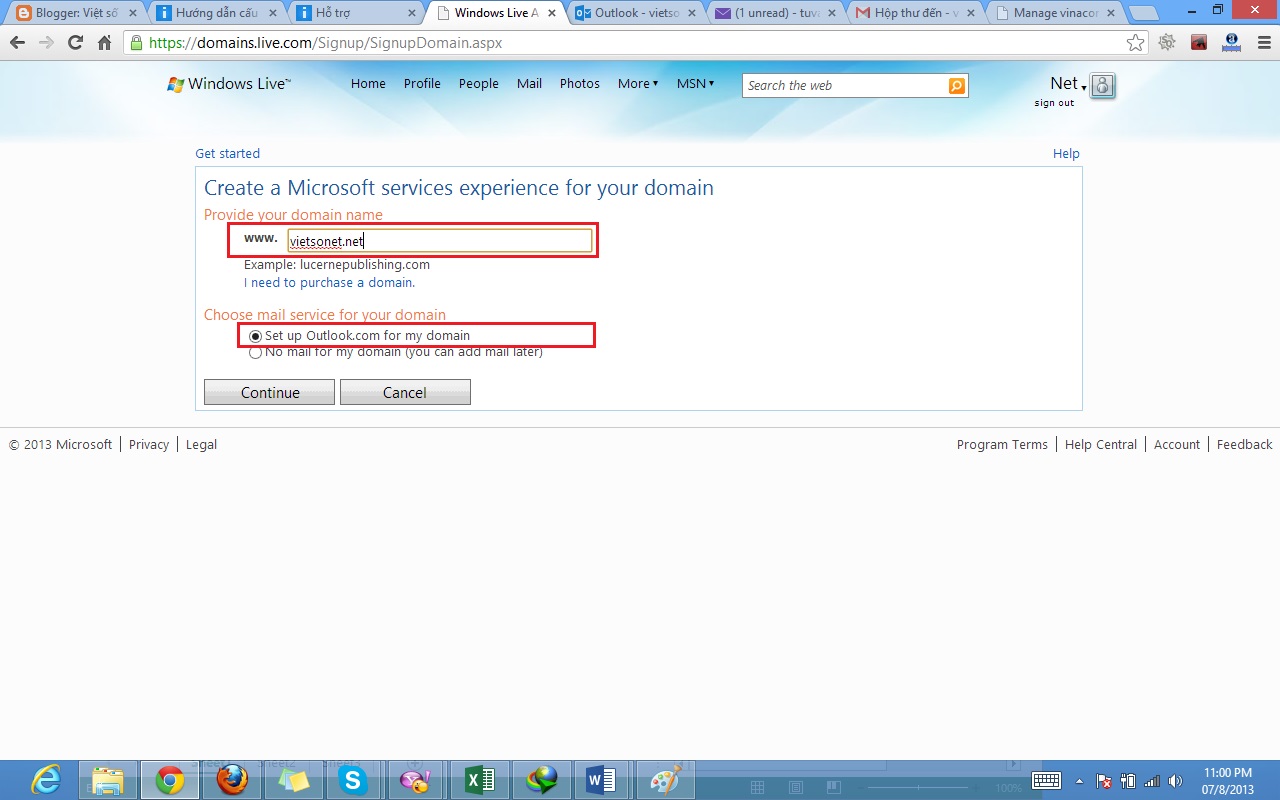The image size is (1280, 800).
Task: Open the Legal footer link
Action: (201, 445)
